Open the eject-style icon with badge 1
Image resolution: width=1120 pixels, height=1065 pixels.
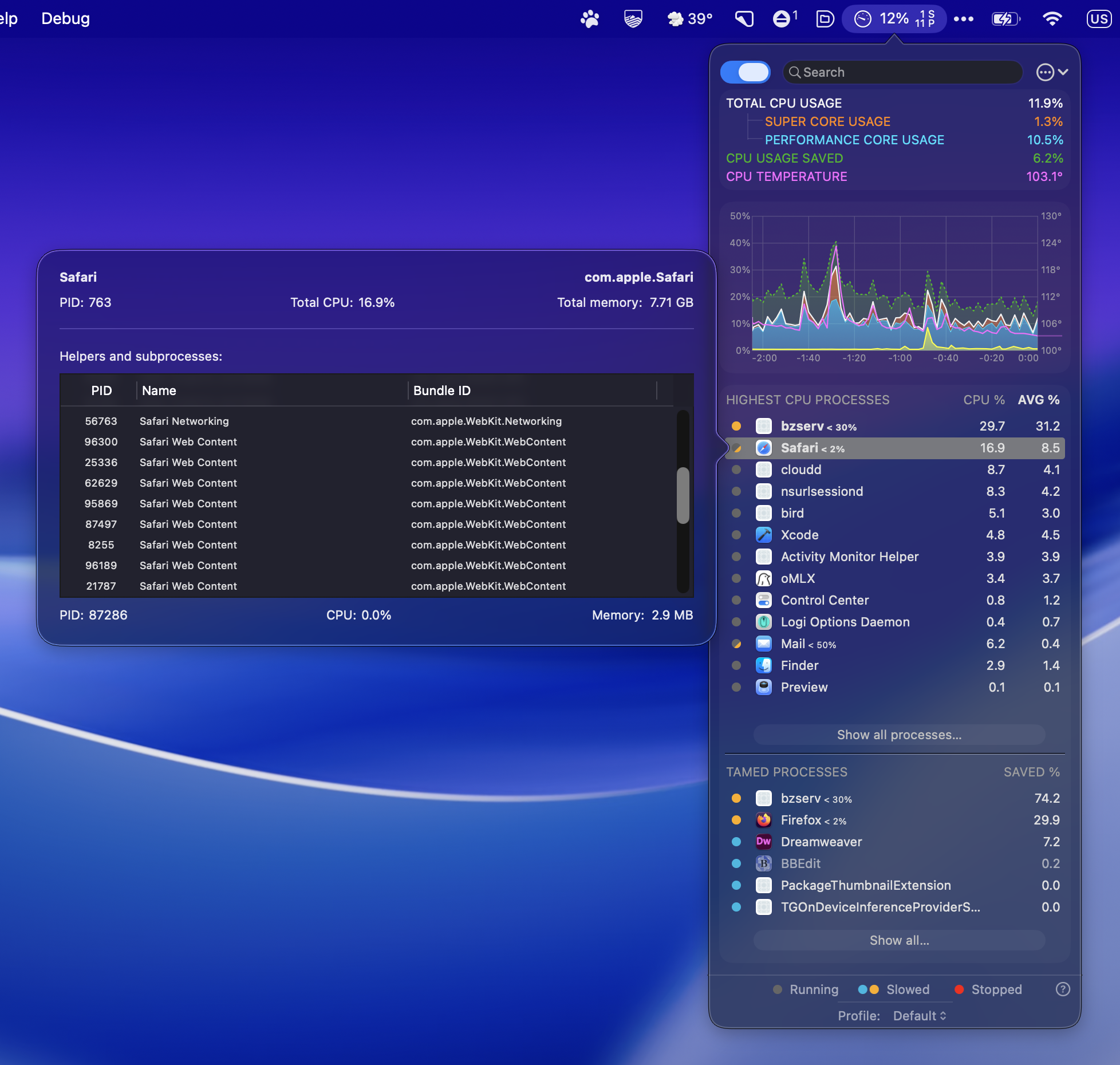pyautogui.click(x=785, y=19)
